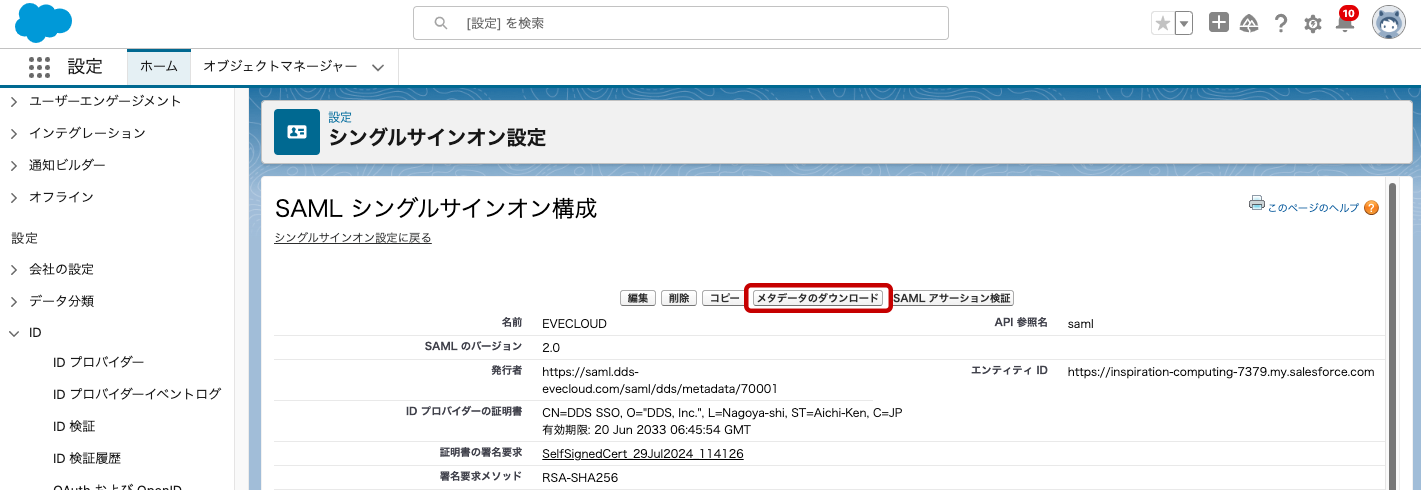Open the notifications bell icon
Image resolution: width=1421 pixels, height=490 pixels.
point(1345,24)
